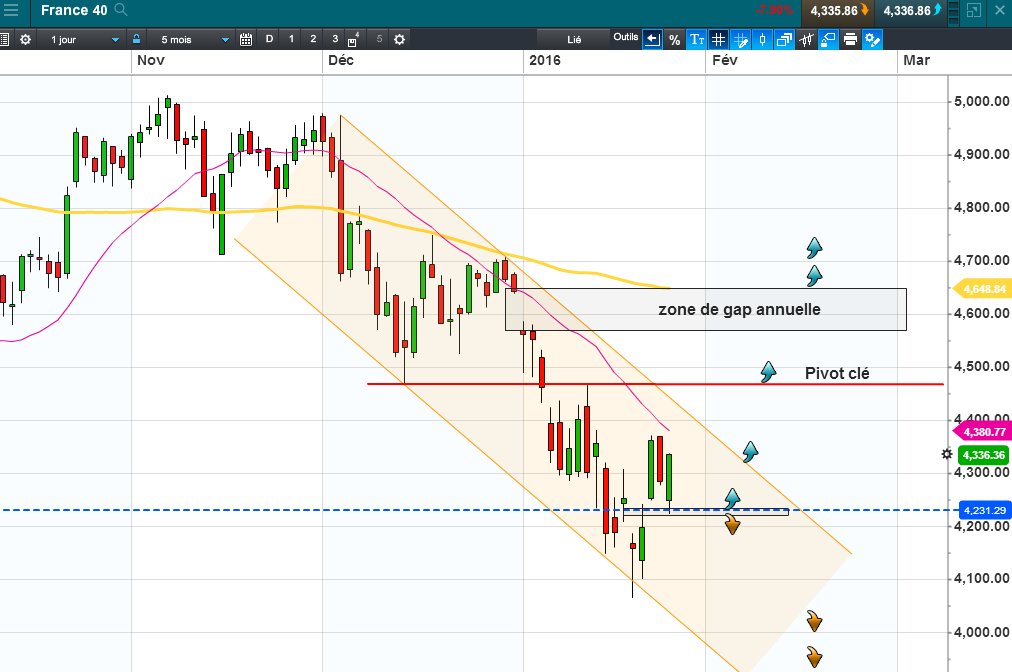
Task: Select the green 4,336.36 current price label
Action: (x=984, y=455)
